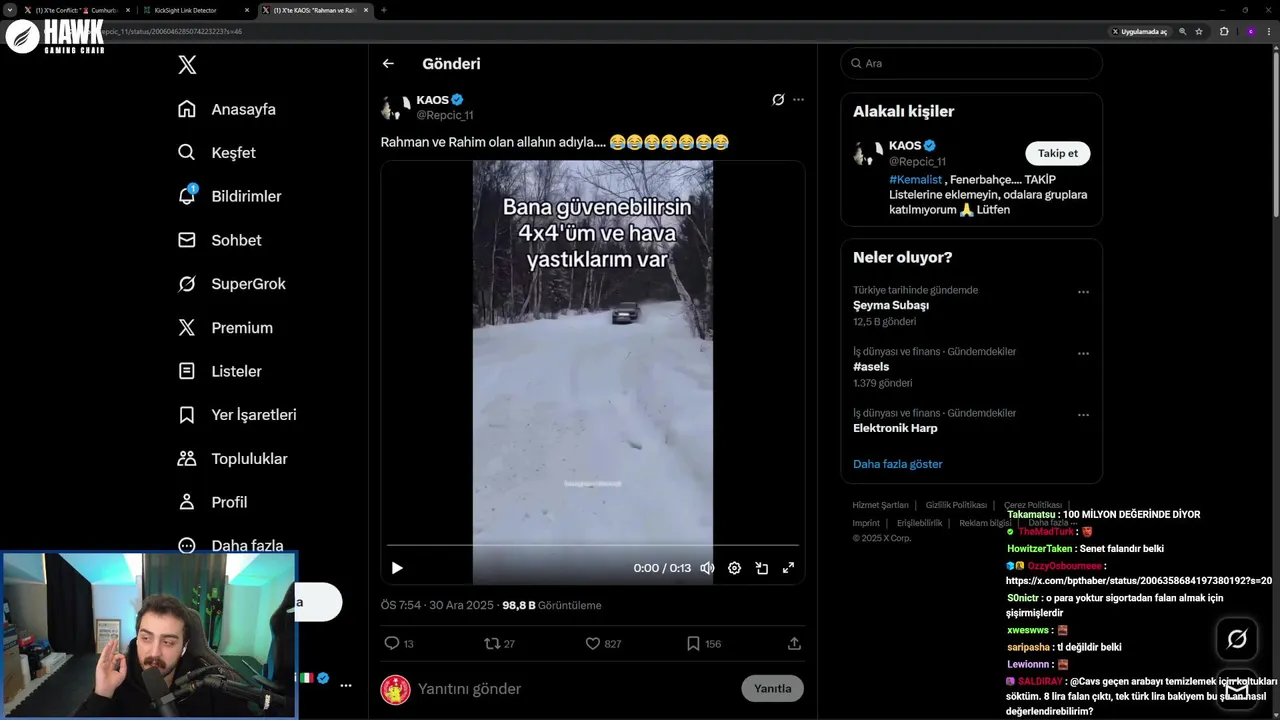Screen dimensions: 1280x720
Task: Click the X logo in the sidebar
Action: click(x=187, y=65)
